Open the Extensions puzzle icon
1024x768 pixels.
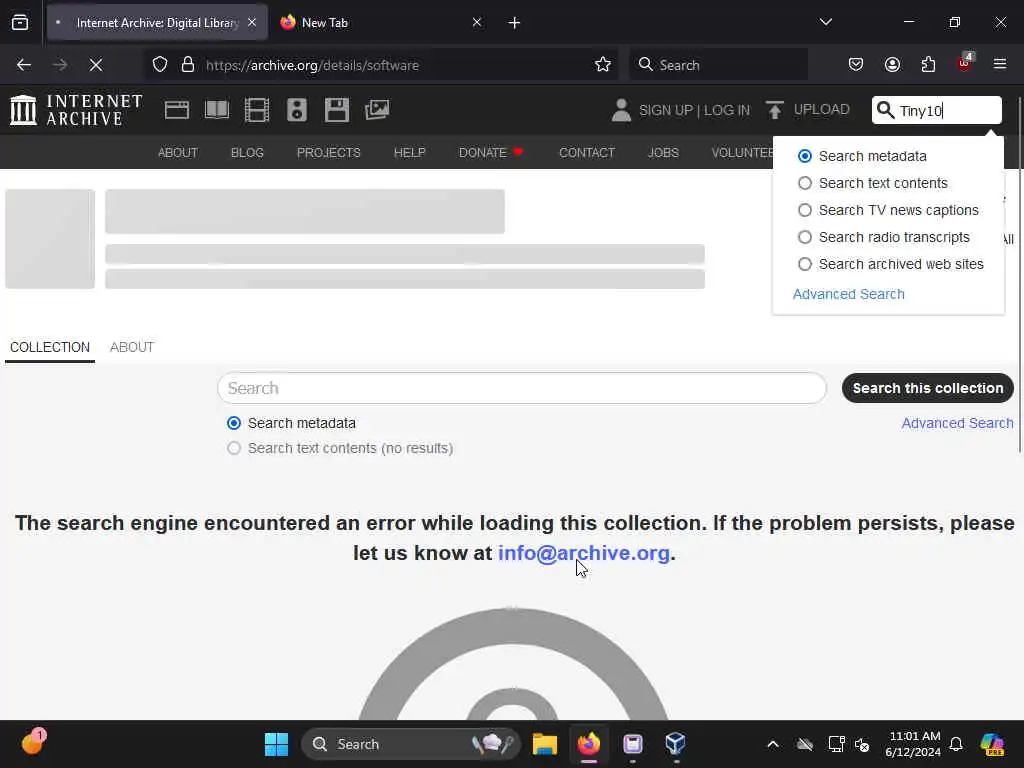pyautogui.click(x=928, y=65)
